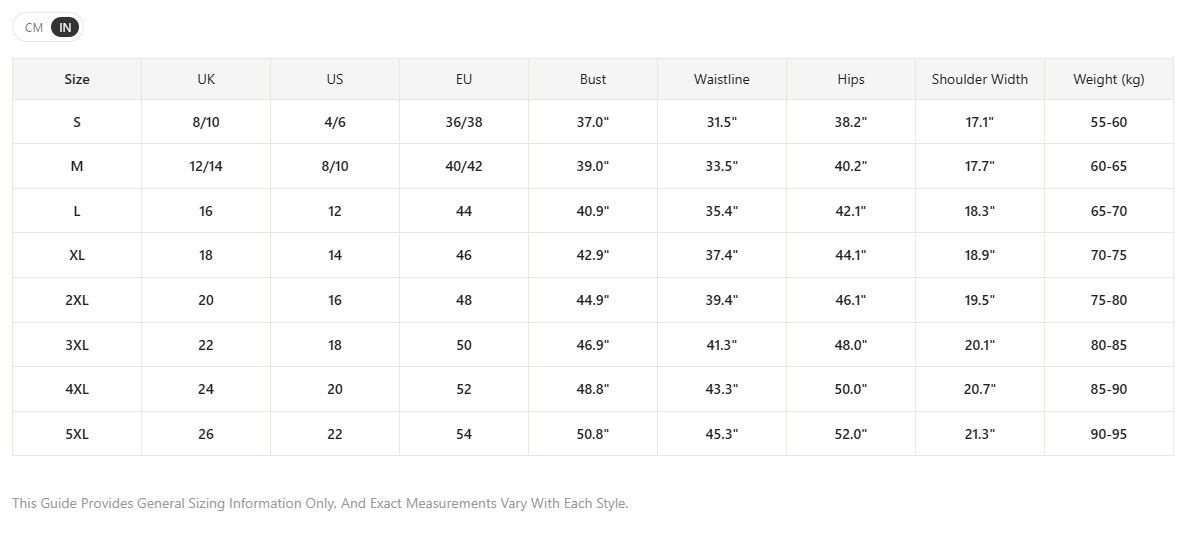The width and height of the screenshot is (1192, 533).
Task: Click the Bust column header
Action: coord(593,79)
